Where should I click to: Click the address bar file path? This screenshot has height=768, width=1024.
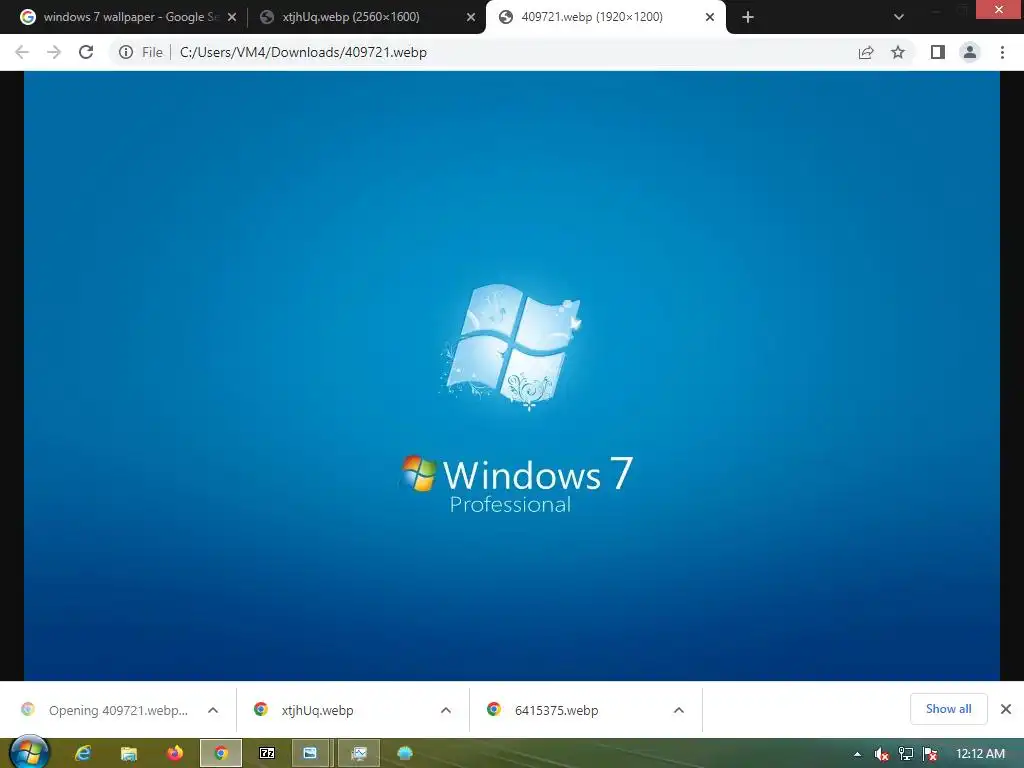pyautogui.click(x=303, y=52)
